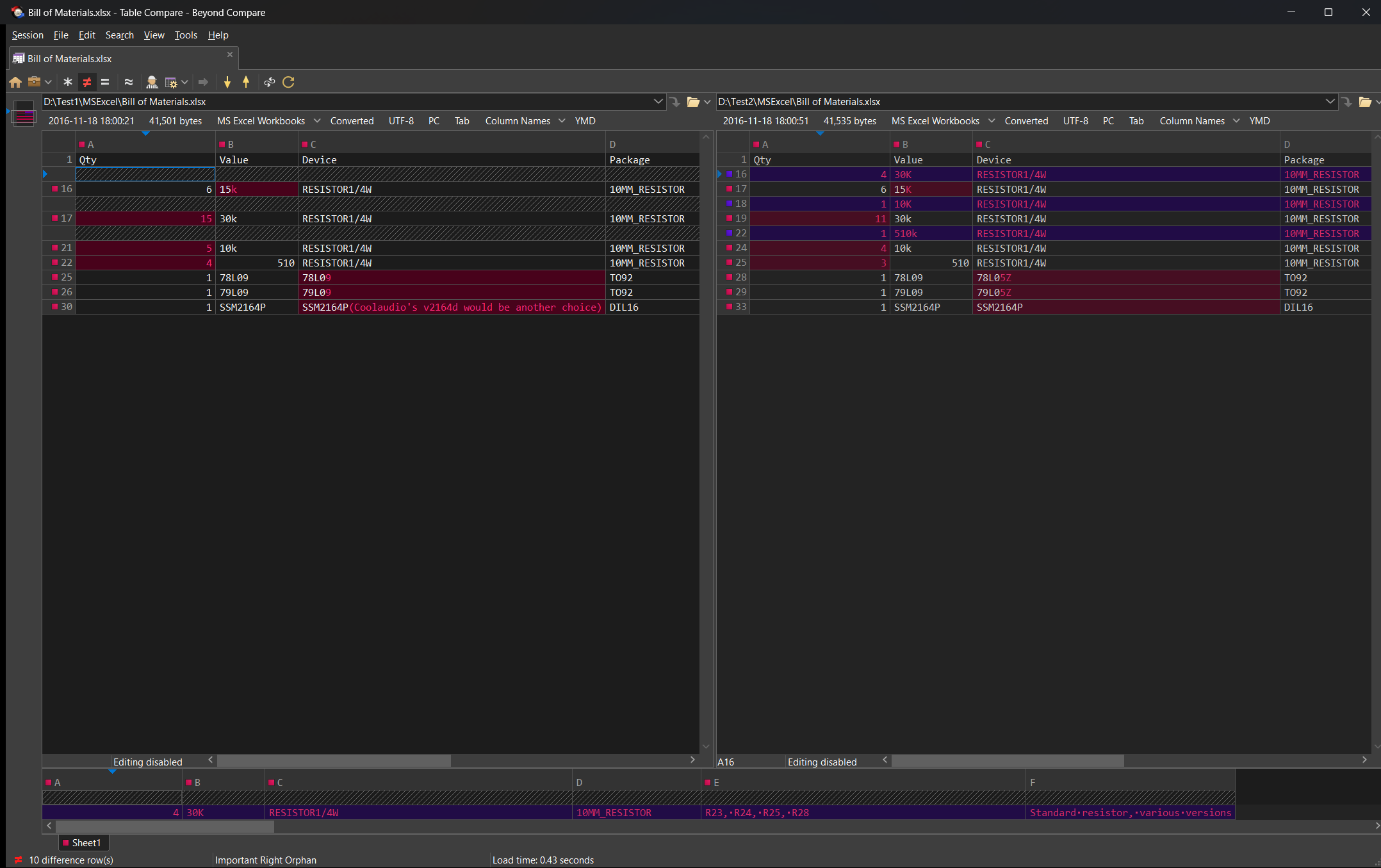This screenshot has width=1381, height=868.
Task: Open the table Format settings icon
Action: (x=170, y=82)
